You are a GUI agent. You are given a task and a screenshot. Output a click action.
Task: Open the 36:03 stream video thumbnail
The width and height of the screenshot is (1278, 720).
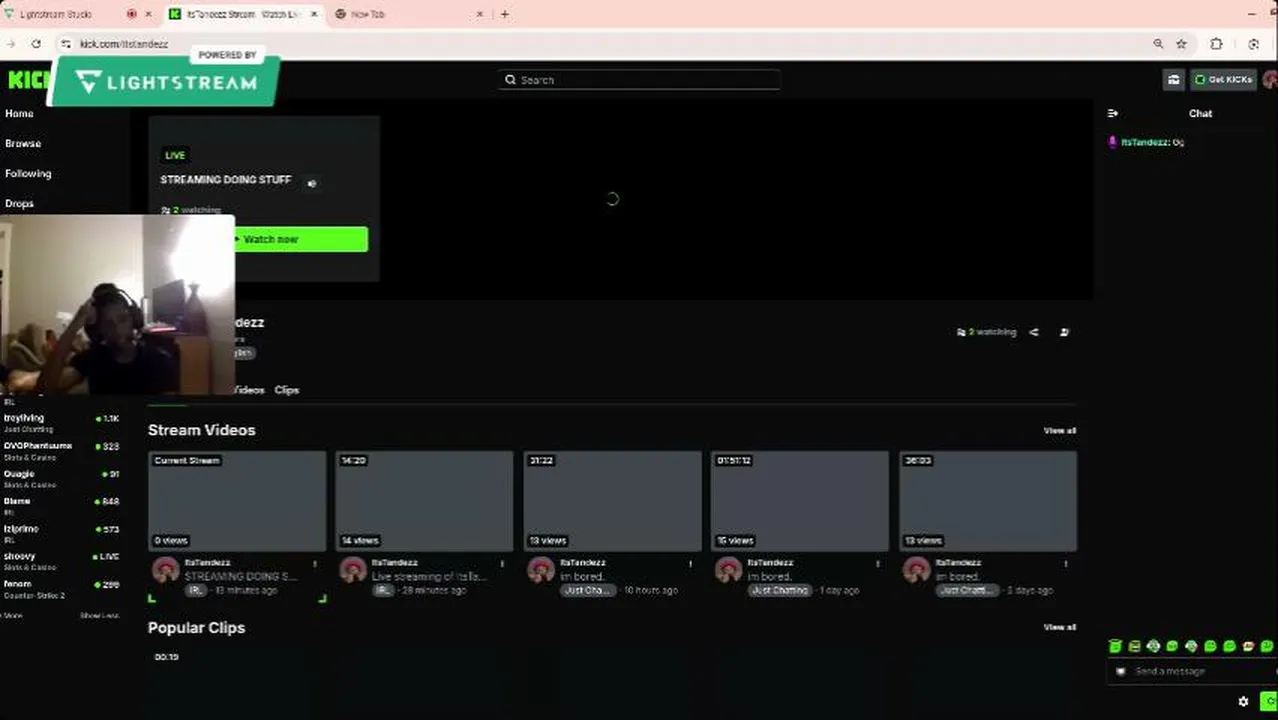click(x=988, y=501)
